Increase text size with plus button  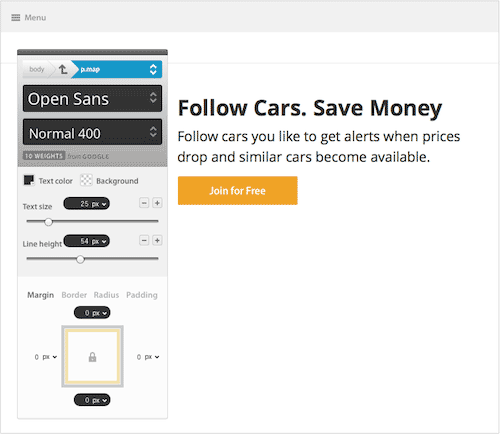pyautogui.click(x=157, y=203)
